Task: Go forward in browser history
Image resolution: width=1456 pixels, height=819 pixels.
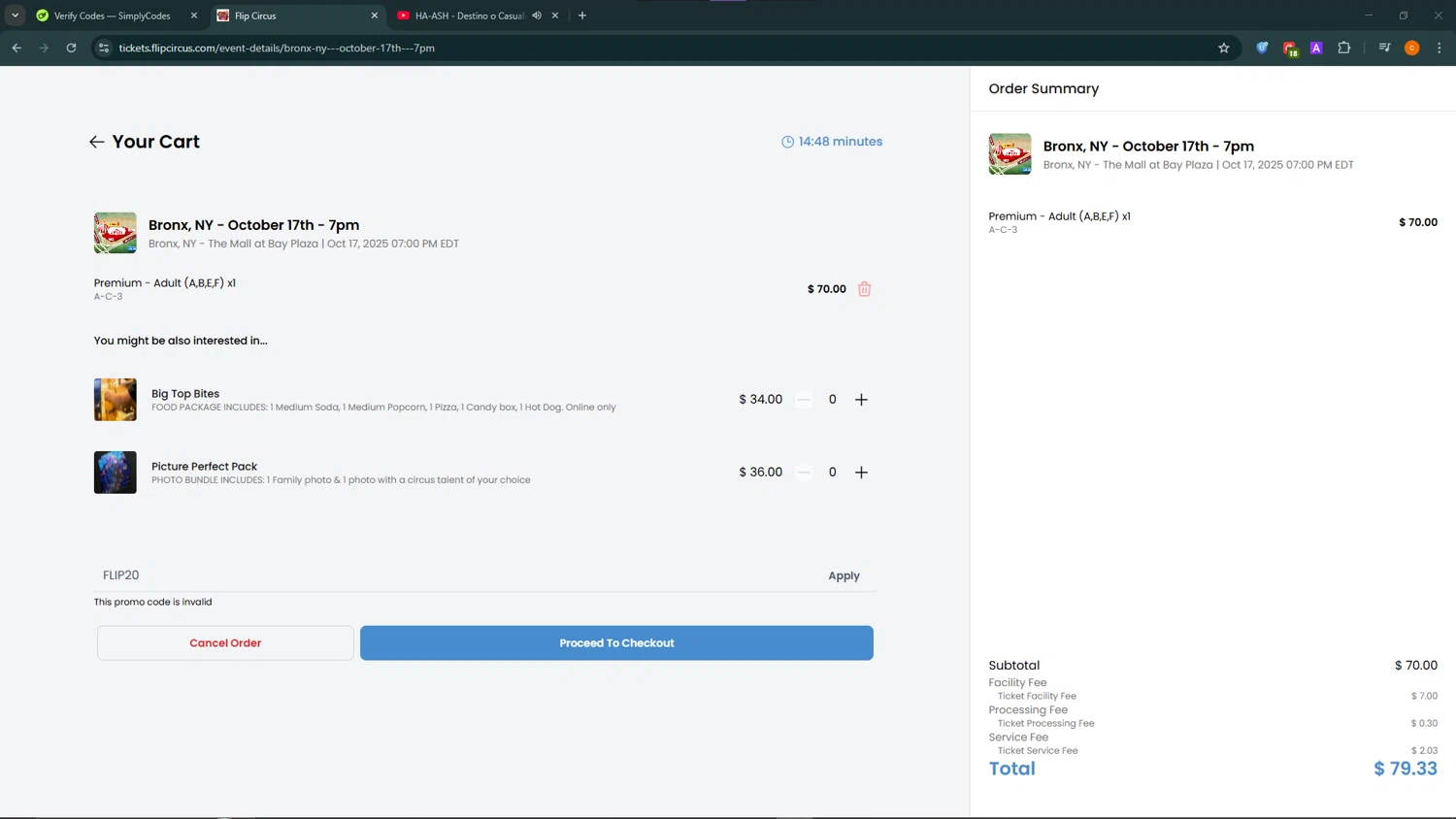Action: [x=44, y=48]
